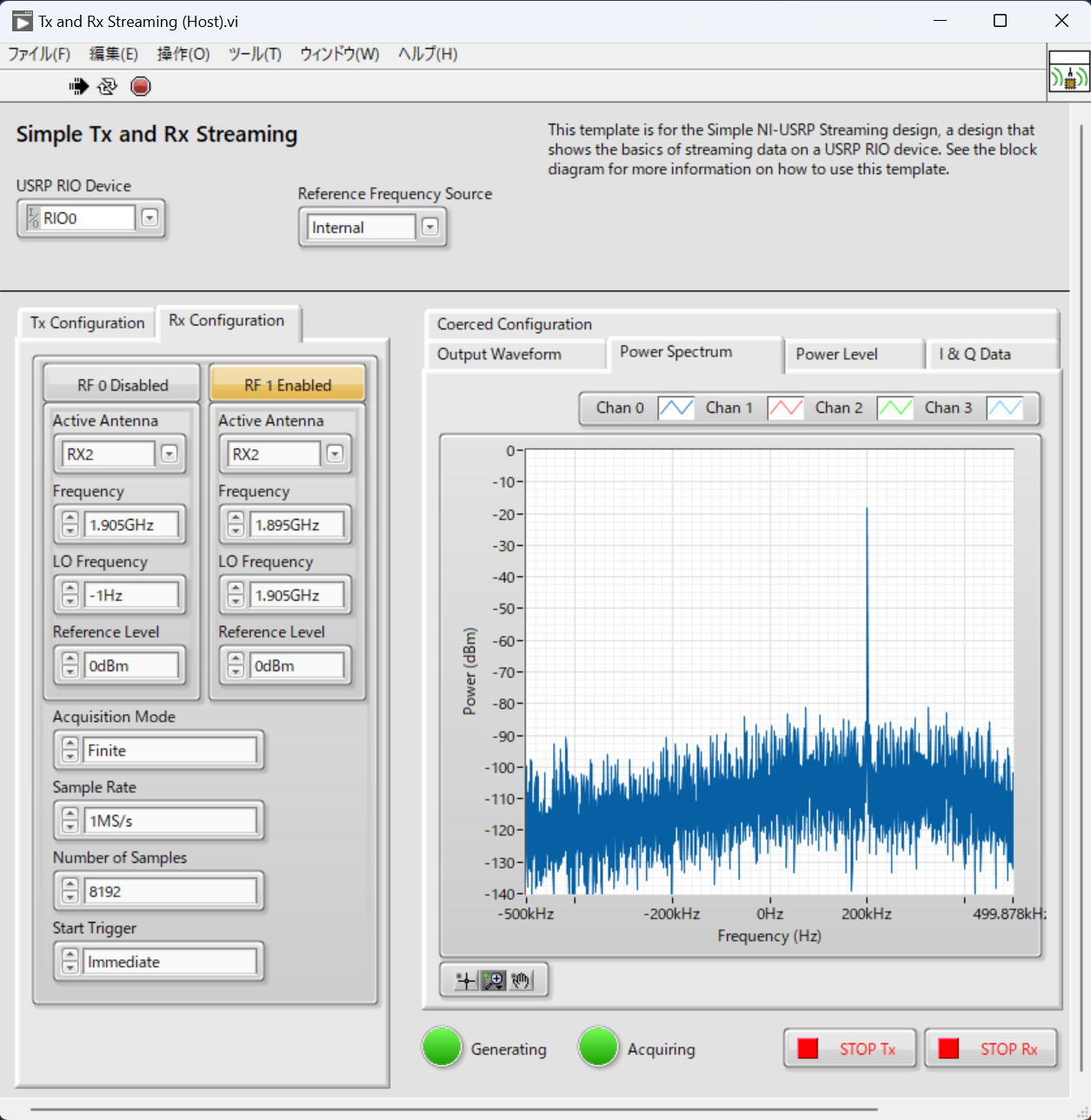Click the RF 0 Frequency 1.905GHz field
1091x1120 pixels.
[x=131, y=524]
